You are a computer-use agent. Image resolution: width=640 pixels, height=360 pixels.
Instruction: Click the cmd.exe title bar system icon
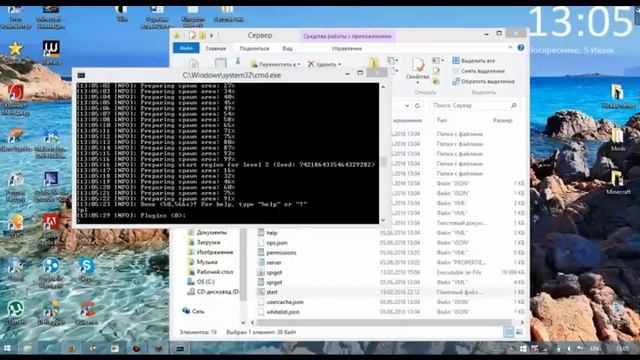tap(81, 75)
